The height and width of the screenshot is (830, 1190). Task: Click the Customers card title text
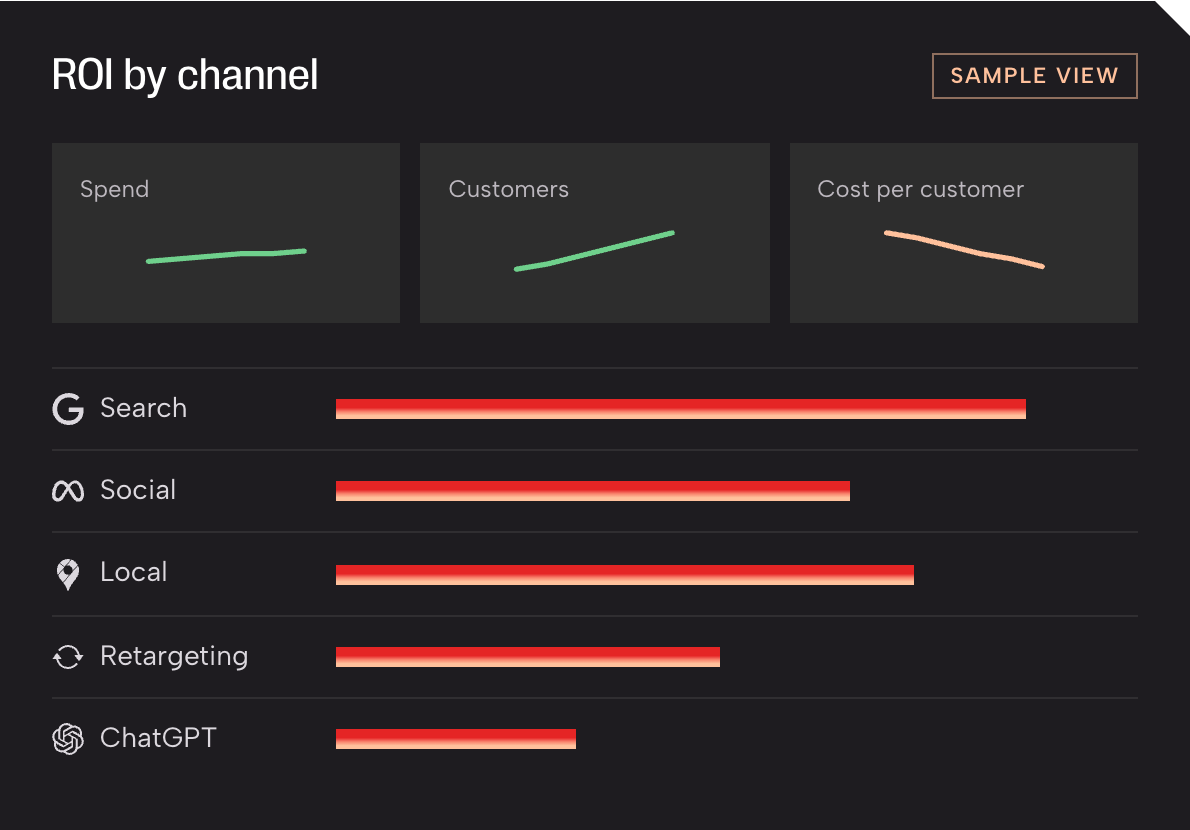(x=508, y=189)
